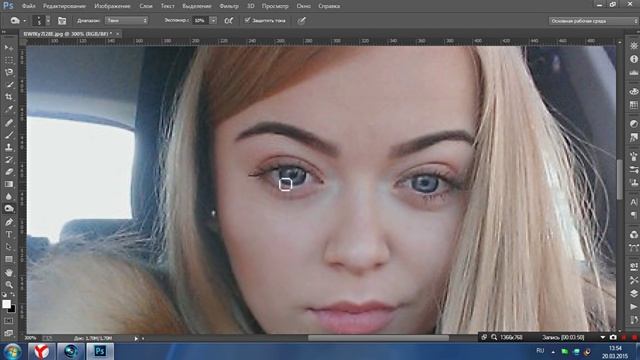Select the Healing Brush tool
Image resolution: width=640 pixels, height=360 pixels.
tap(9, 122)
